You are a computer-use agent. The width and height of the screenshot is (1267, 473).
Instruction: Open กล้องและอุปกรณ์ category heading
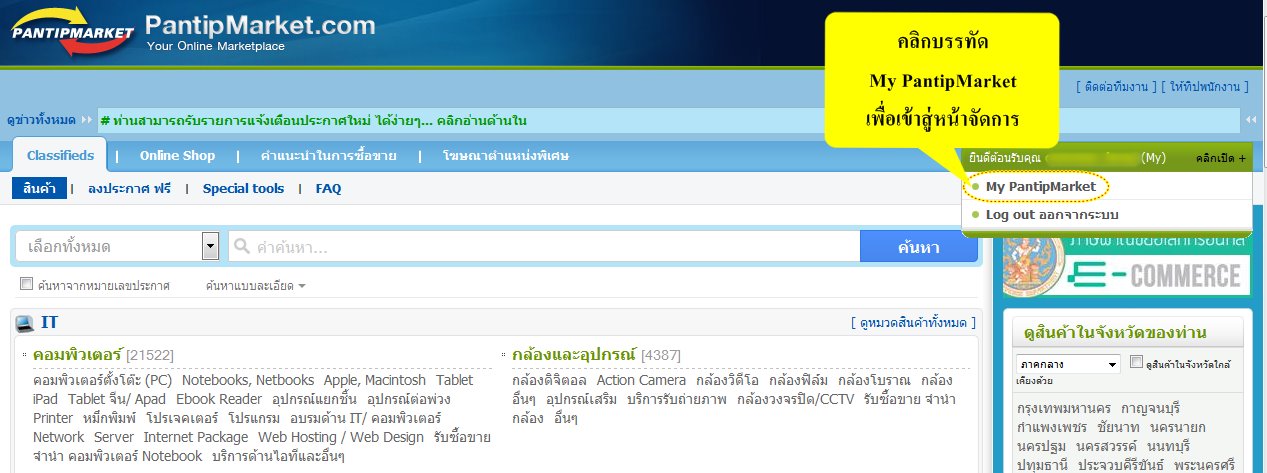[574, 355]
